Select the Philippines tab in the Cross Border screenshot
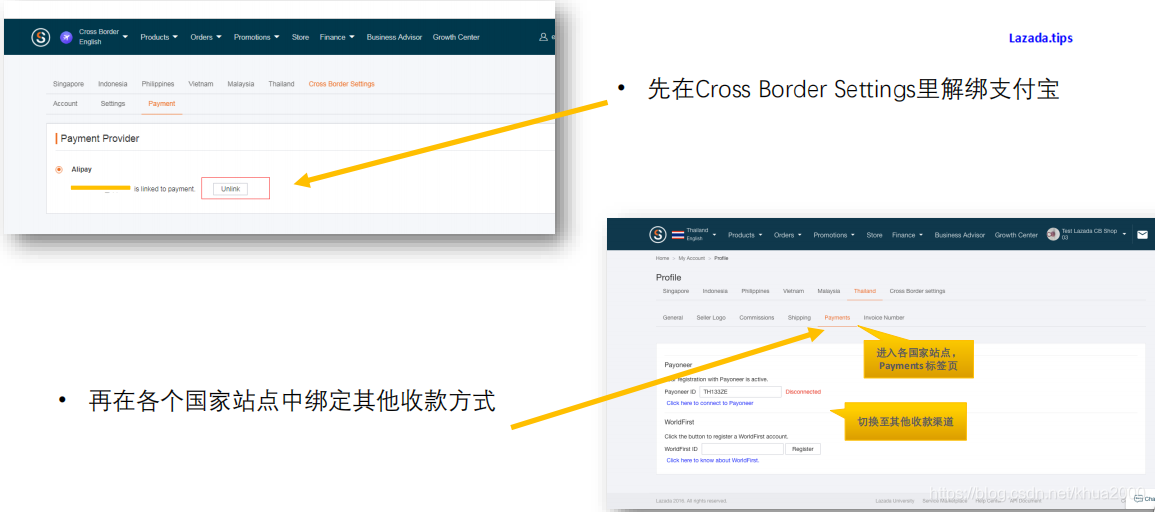This screenshot has height=512, width=1155. coord(158,84)
